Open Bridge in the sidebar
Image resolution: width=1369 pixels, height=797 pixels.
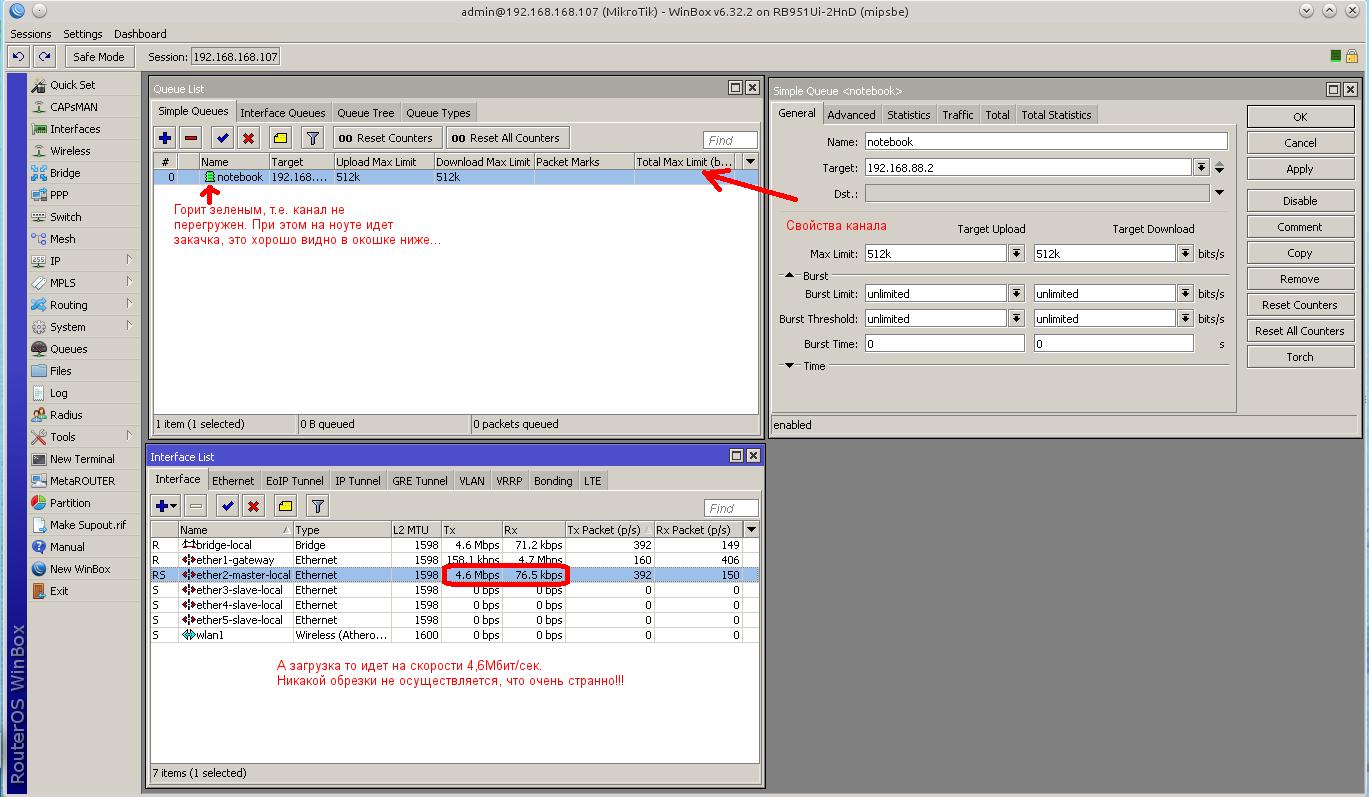pos(65,173)
